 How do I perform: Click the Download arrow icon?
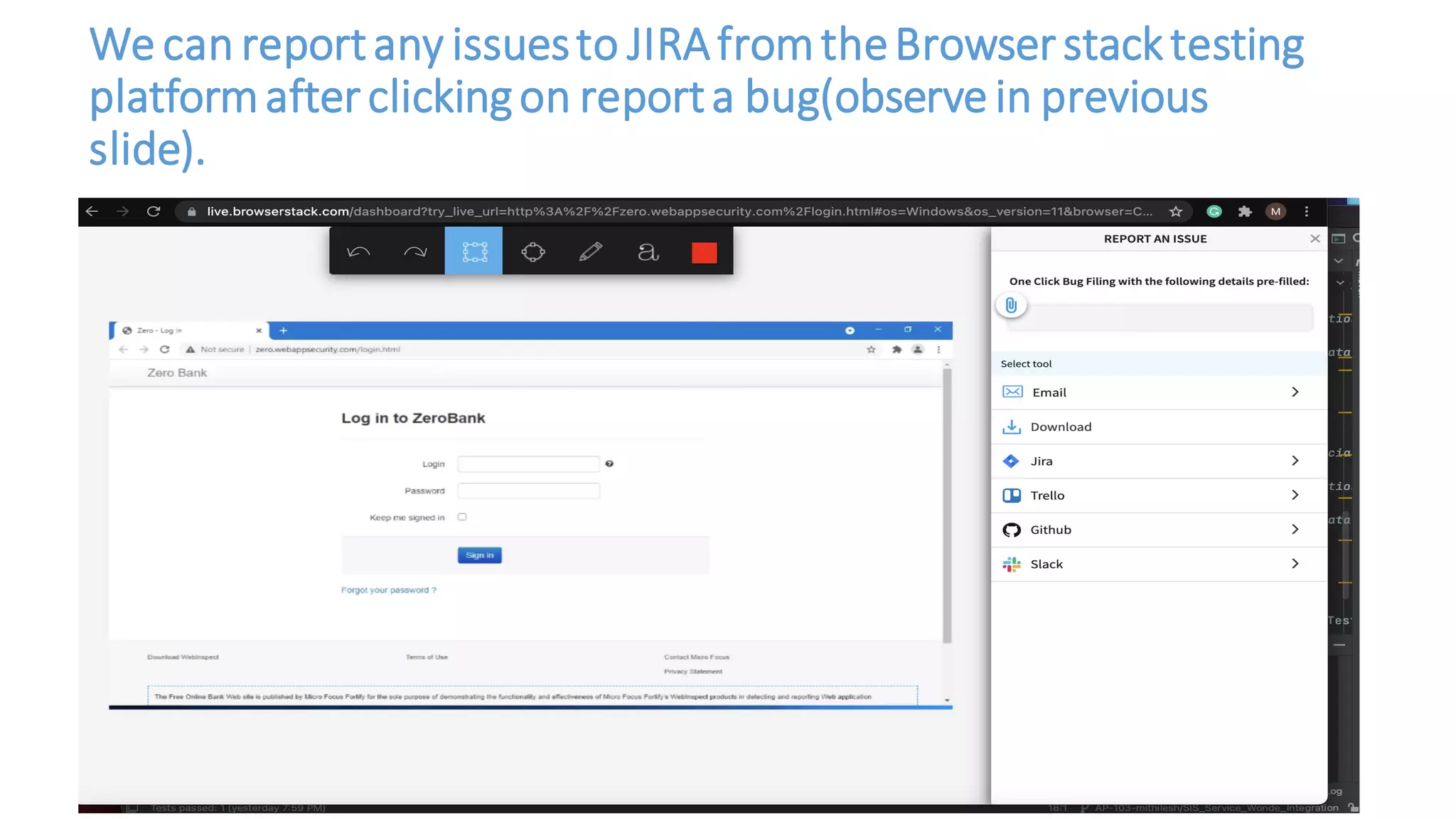coord(1012,427)
